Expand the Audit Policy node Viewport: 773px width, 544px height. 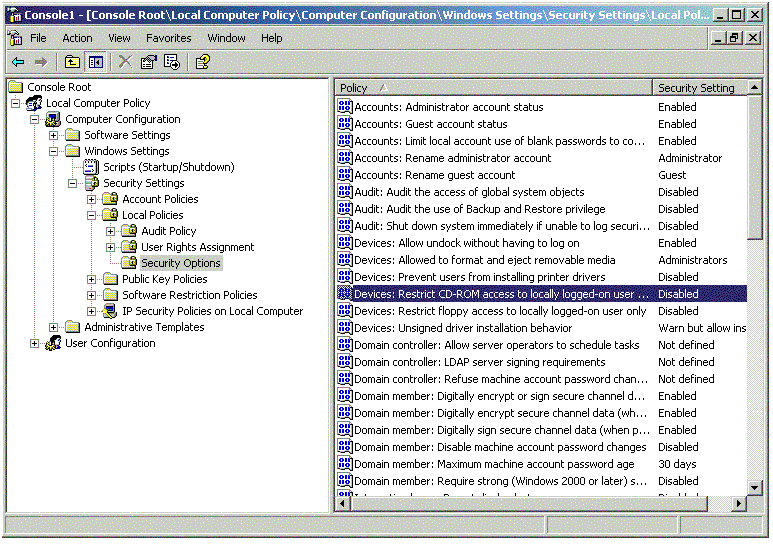(111, 231)
